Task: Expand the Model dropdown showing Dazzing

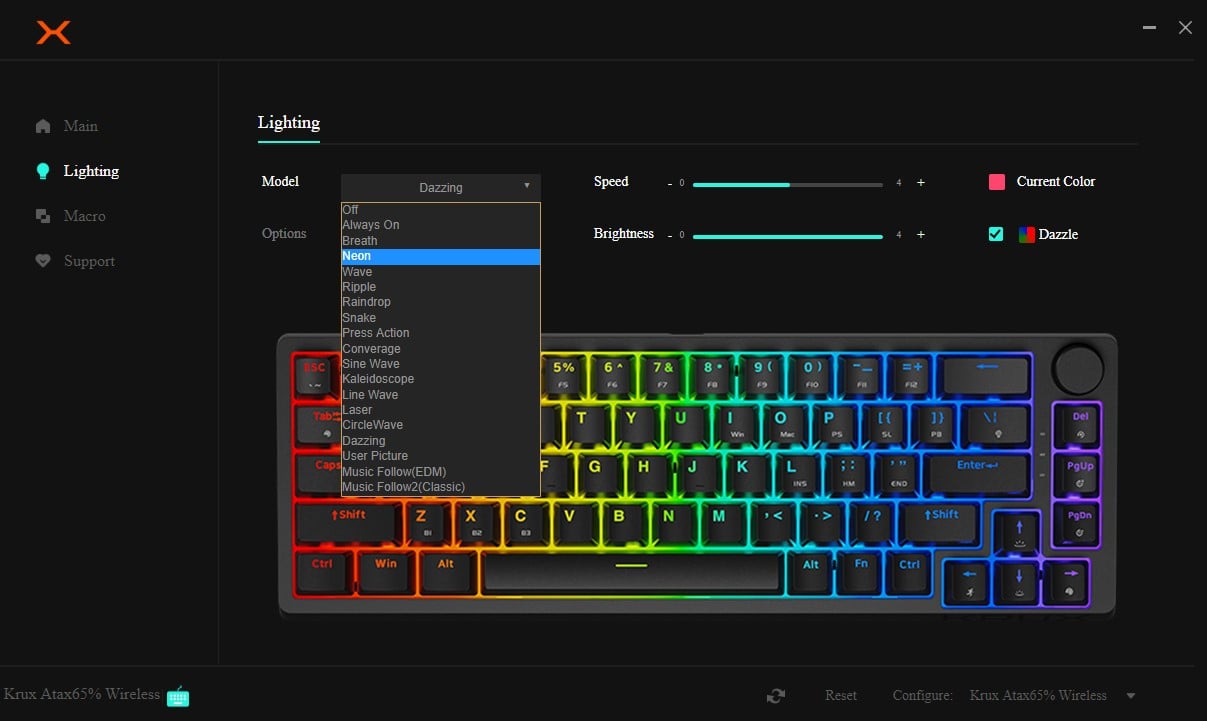Action: tap(440, 187)
